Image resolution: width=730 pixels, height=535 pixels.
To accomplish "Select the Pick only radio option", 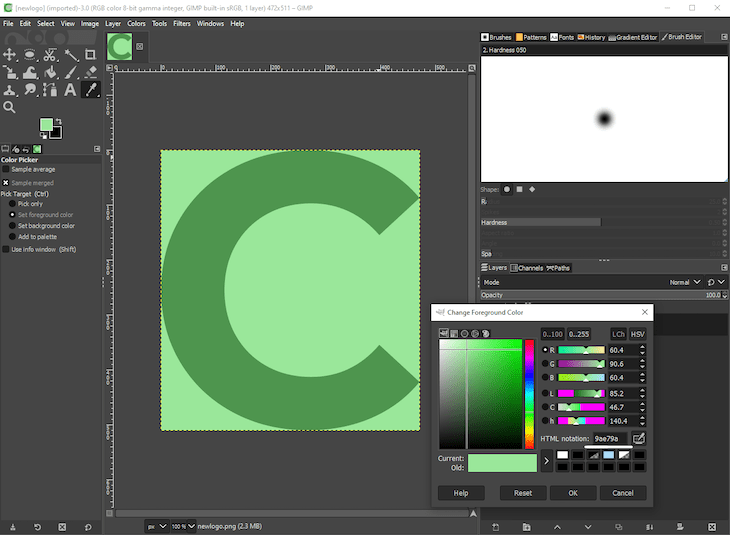I will (x=12, y=204).
